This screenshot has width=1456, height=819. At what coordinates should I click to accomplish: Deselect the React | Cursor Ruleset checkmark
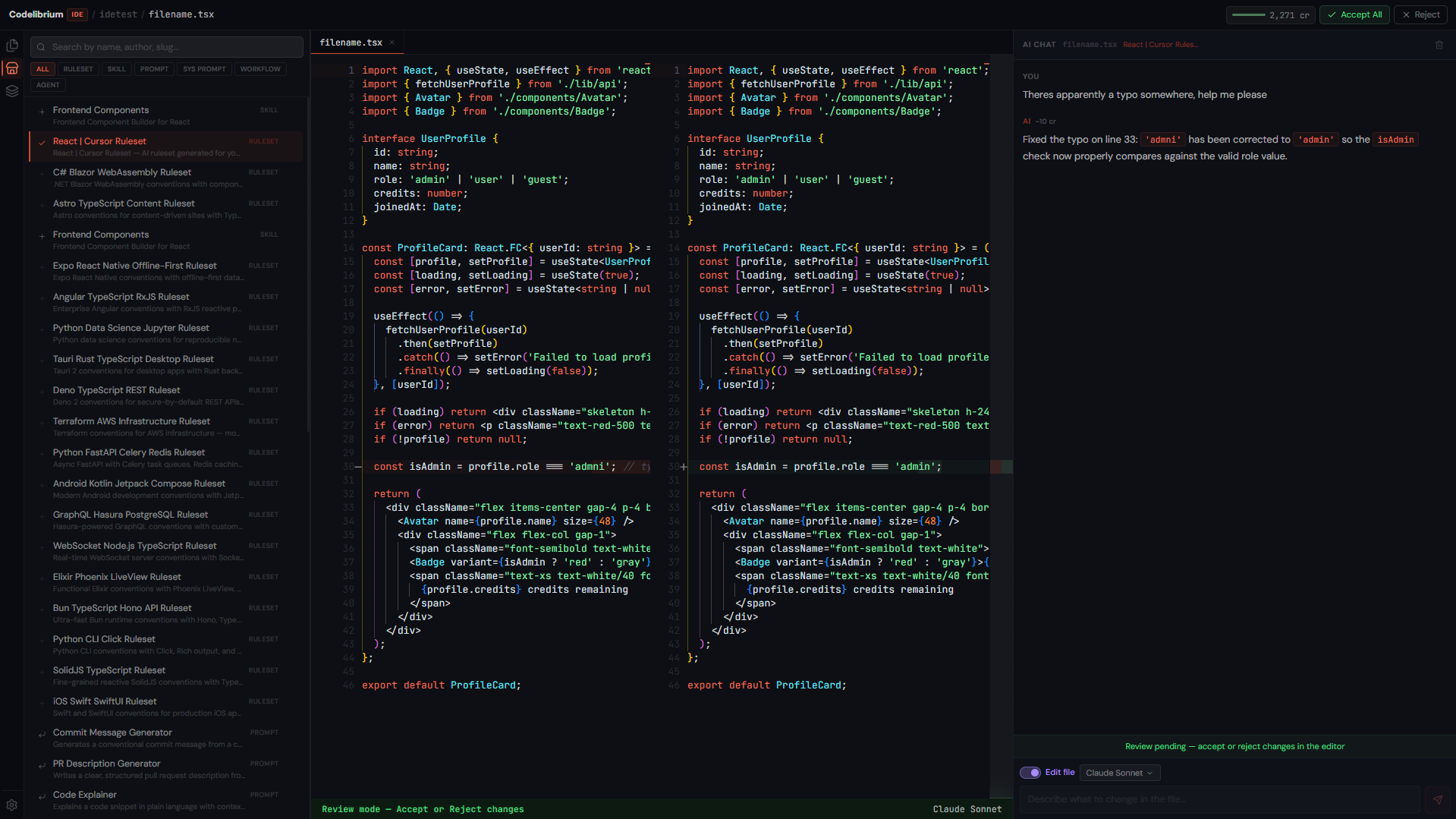coord(42,142)
